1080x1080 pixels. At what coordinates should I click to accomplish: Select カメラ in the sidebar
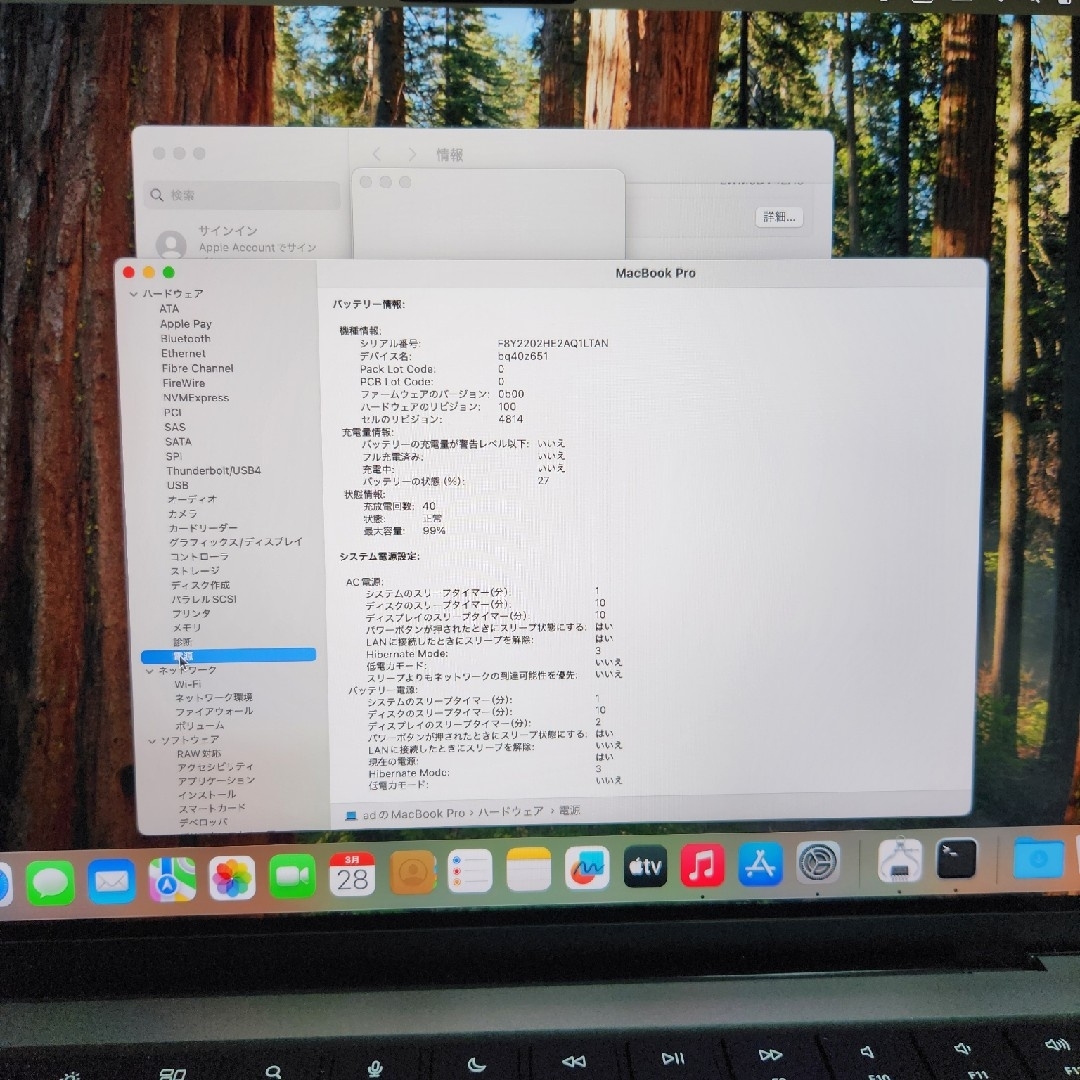[x=183, y=513]
